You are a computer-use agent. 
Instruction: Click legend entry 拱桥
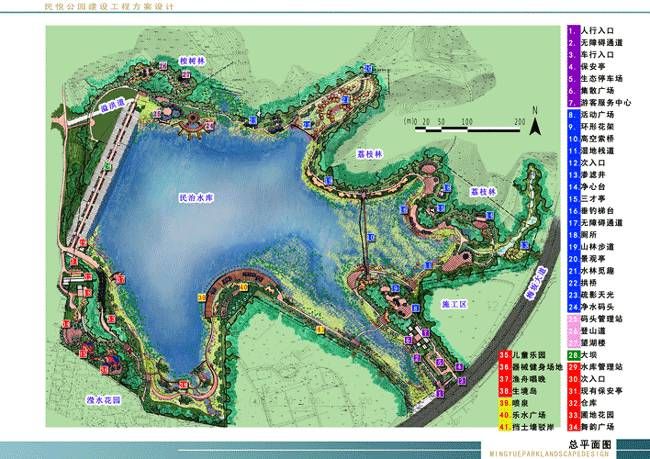pyautogui.click(x=583, y=283)
